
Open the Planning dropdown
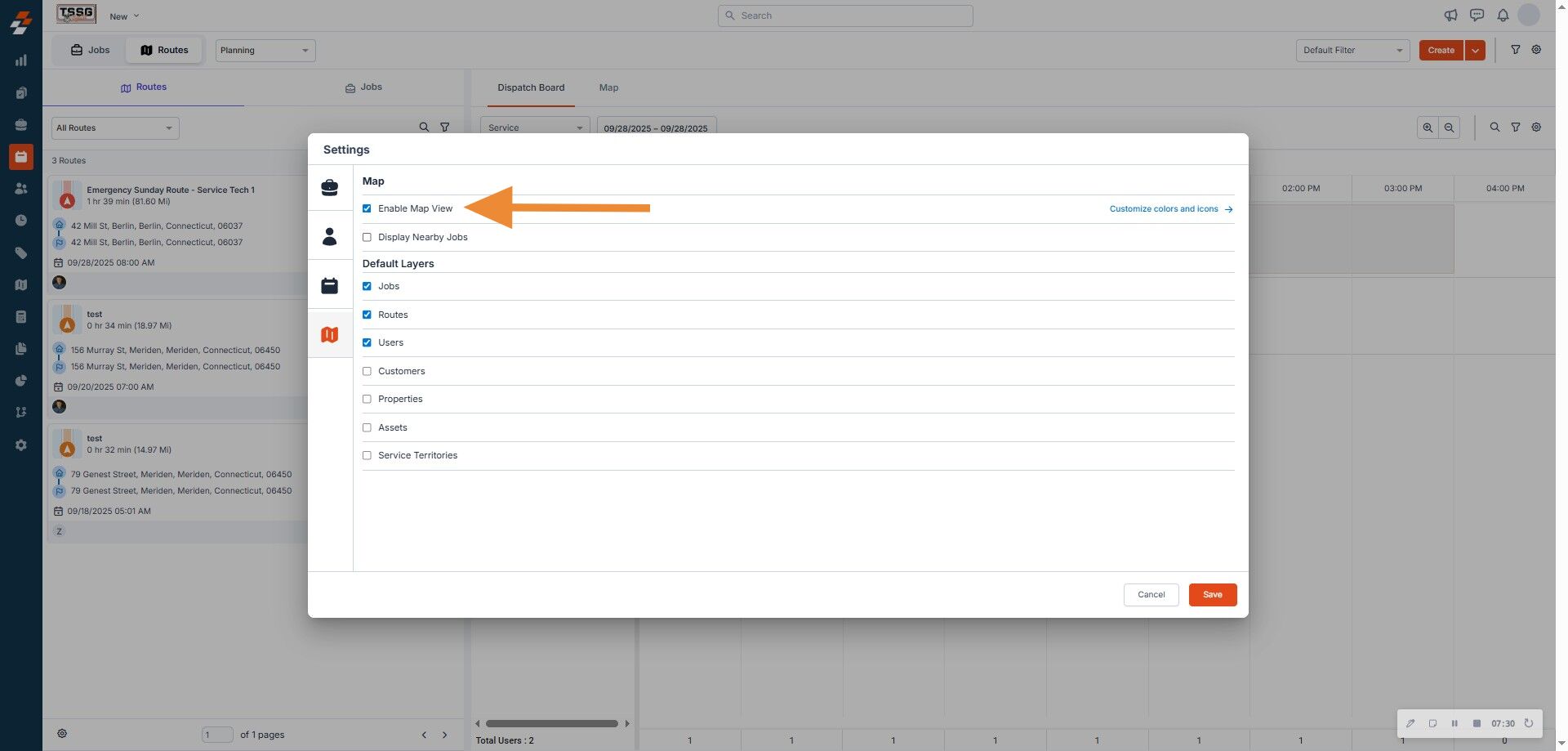[265, 51]
